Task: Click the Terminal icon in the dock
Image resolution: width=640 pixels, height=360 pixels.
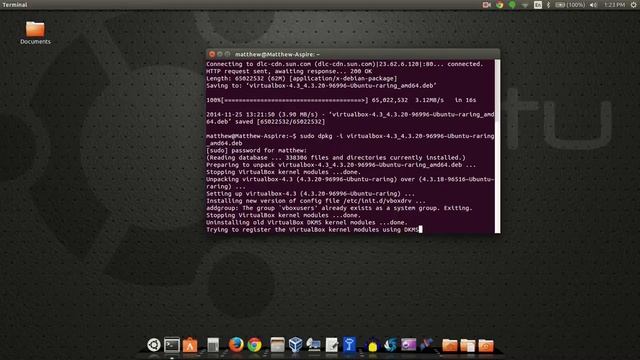Action: (172, 345)
